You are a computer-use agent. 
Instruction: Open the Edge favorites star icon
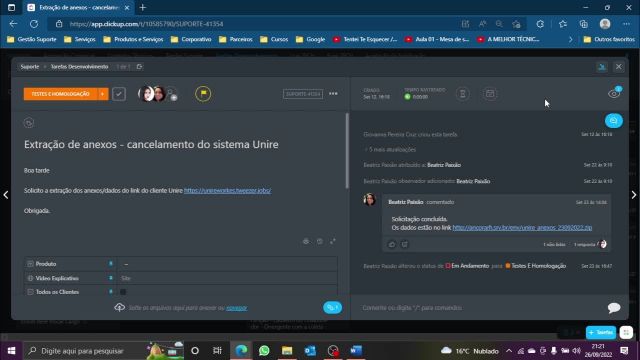(563, 24)
